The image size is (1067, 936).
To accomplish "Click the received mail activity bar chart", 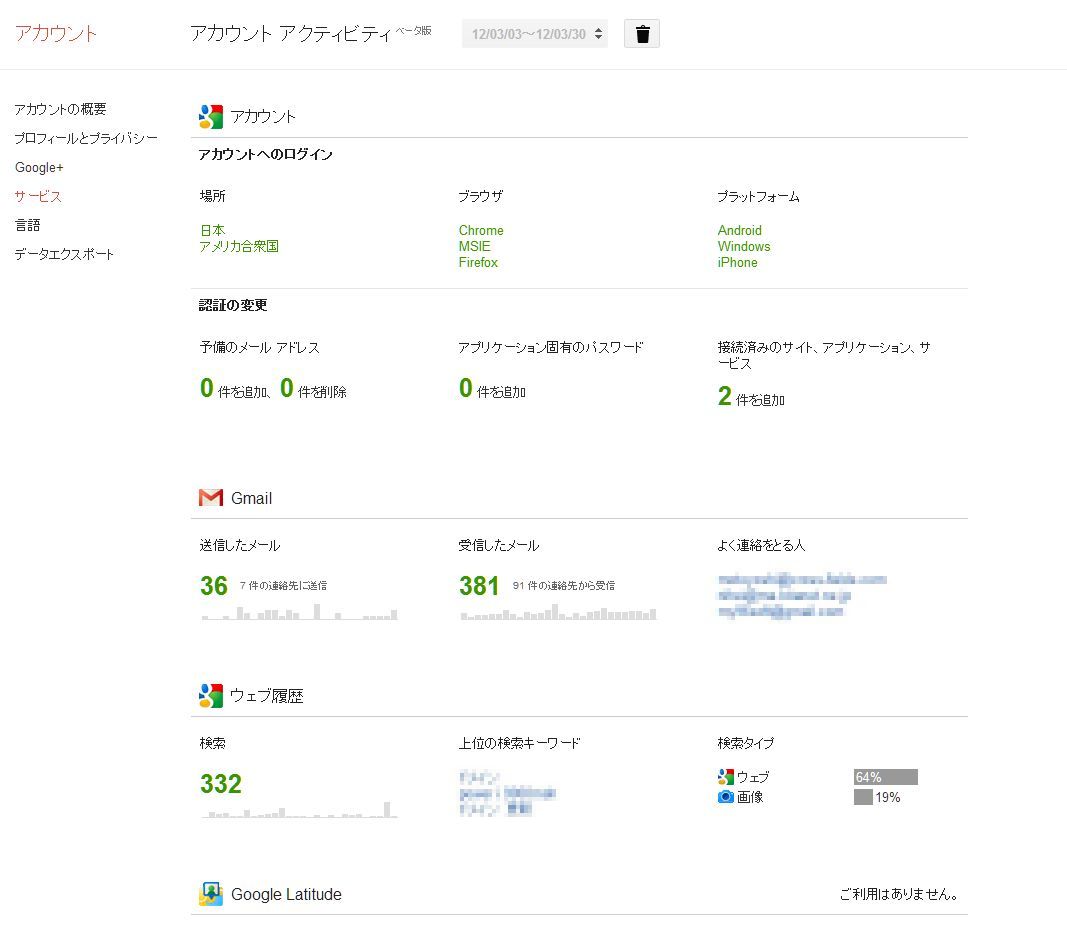I will 558,611.
